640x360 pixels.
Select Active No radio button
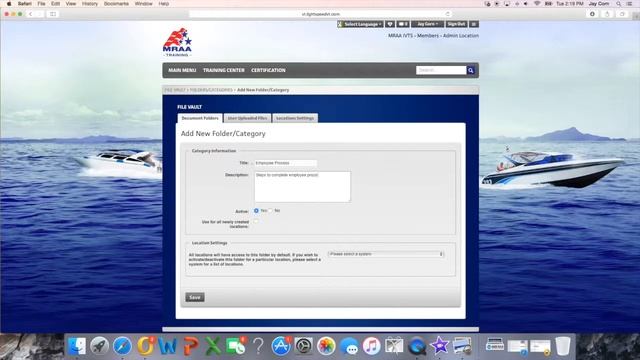(270, 211)
